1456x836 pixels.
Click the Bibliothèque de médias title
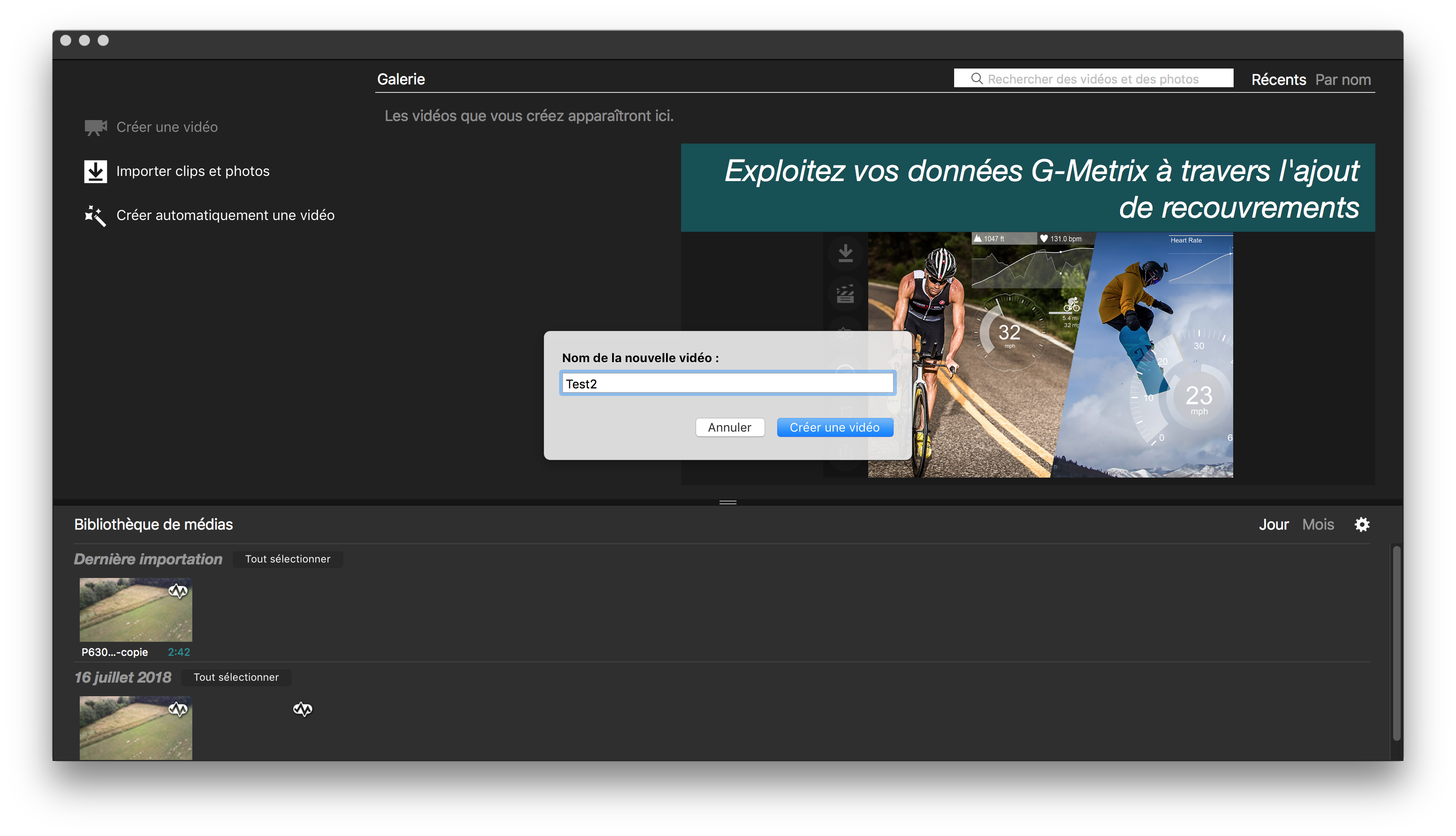point(153,524)
